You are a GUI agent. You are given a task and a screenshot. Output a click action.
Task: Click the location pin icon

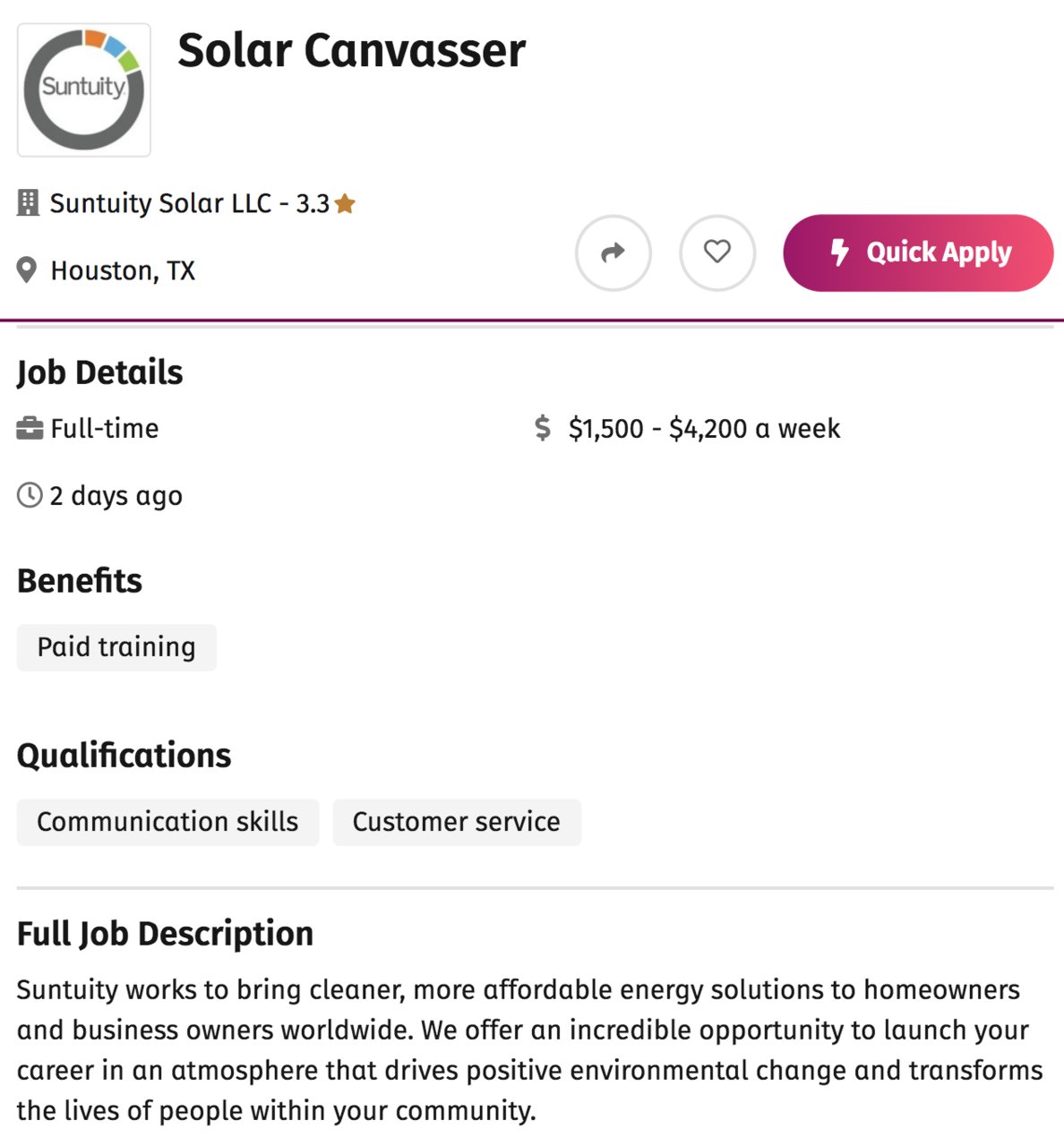pyautogui.click(x=27, y=270)
